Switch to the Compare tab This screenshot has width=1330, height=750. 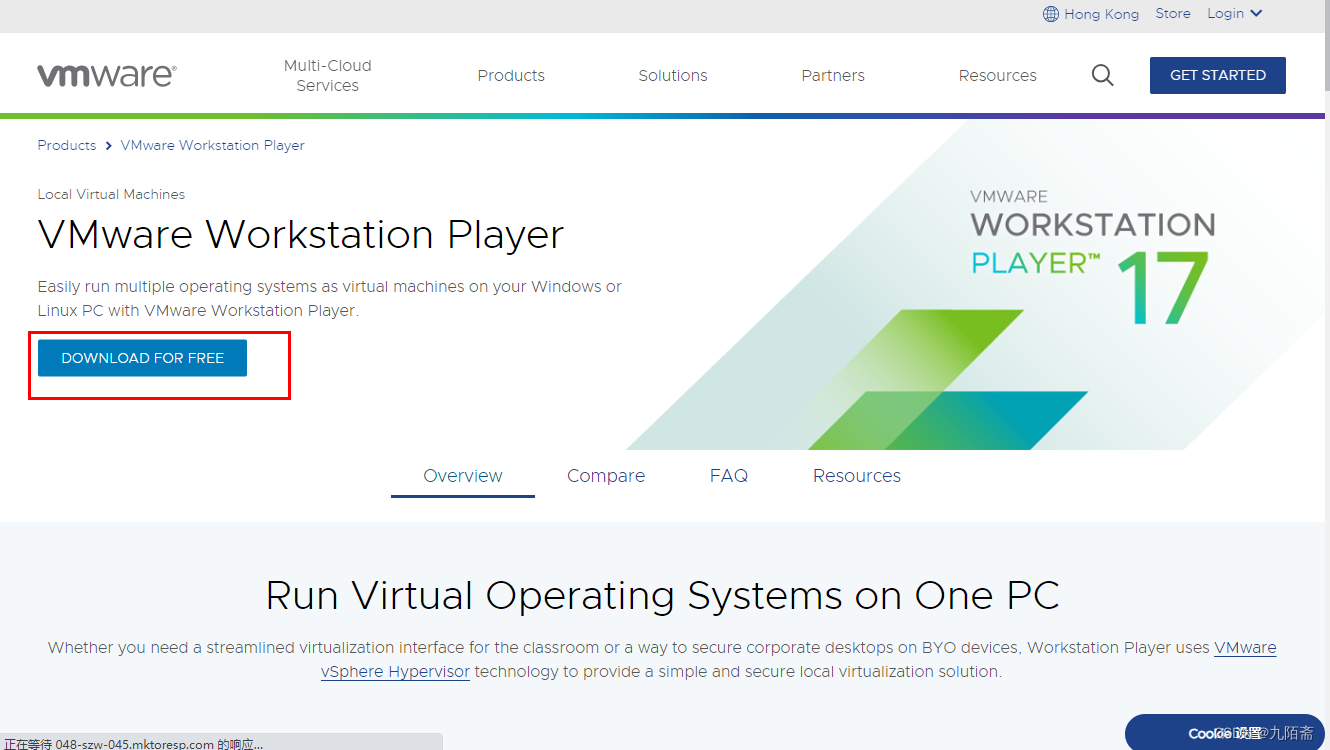coord(606,476)
